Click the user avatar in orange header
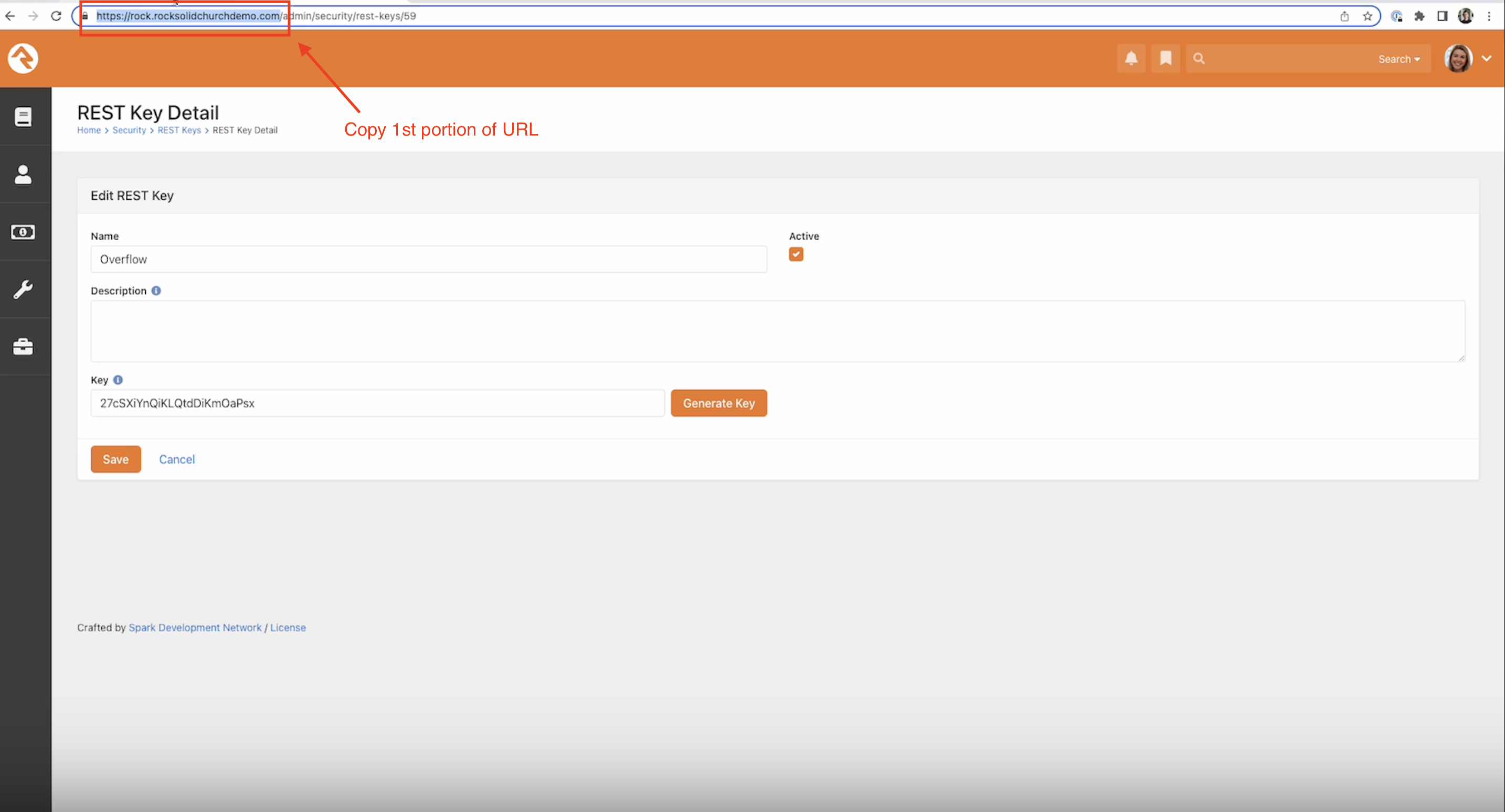 pos(1458,58)
